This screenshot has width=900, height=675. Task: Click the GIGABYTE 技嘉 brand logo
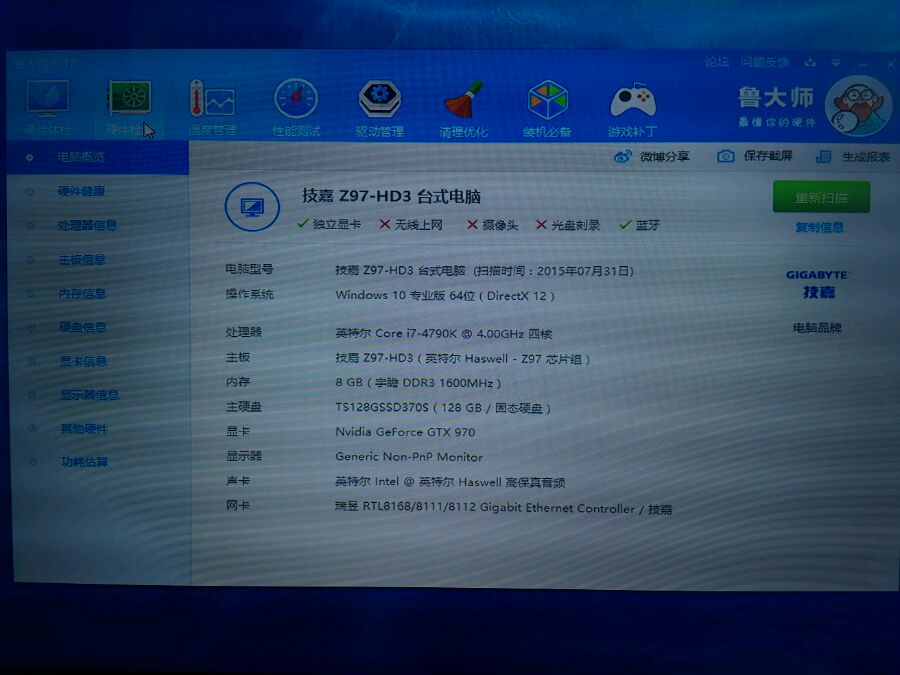pyautogui.click(x=818, y=284)
